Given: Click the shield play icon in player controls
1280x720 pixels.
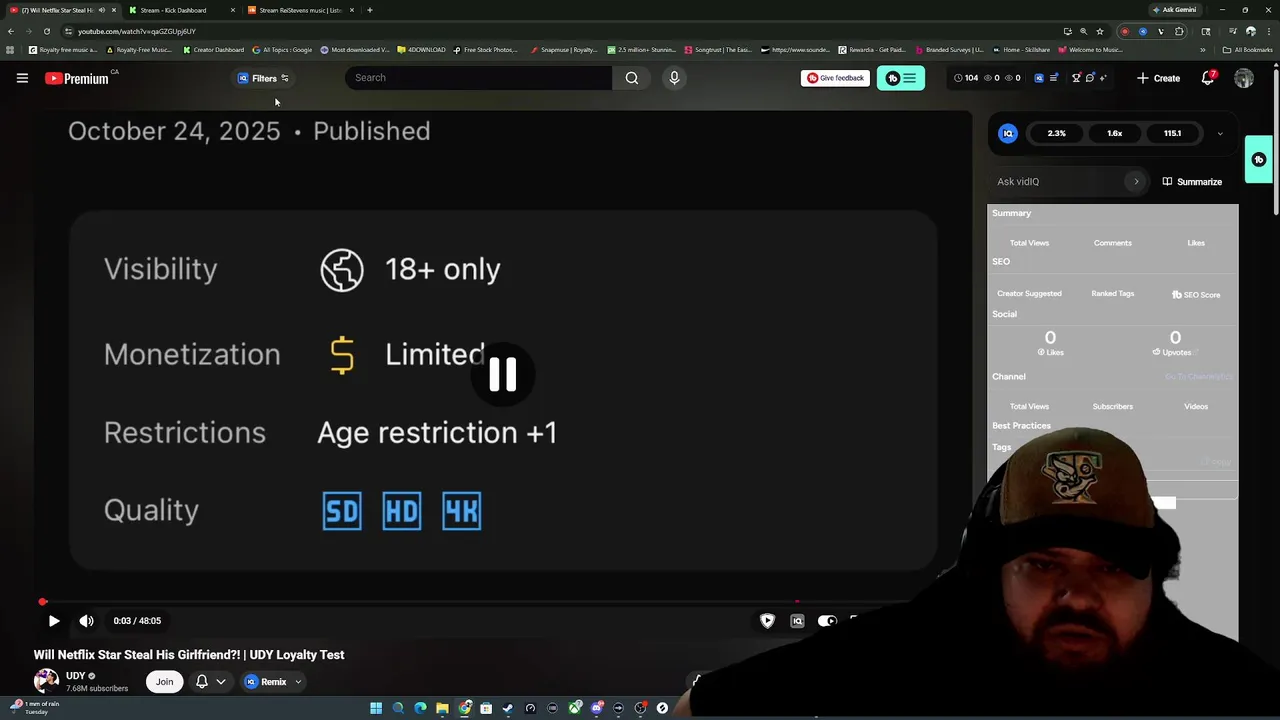Looking at the screenshot, I should coord(767,621).
